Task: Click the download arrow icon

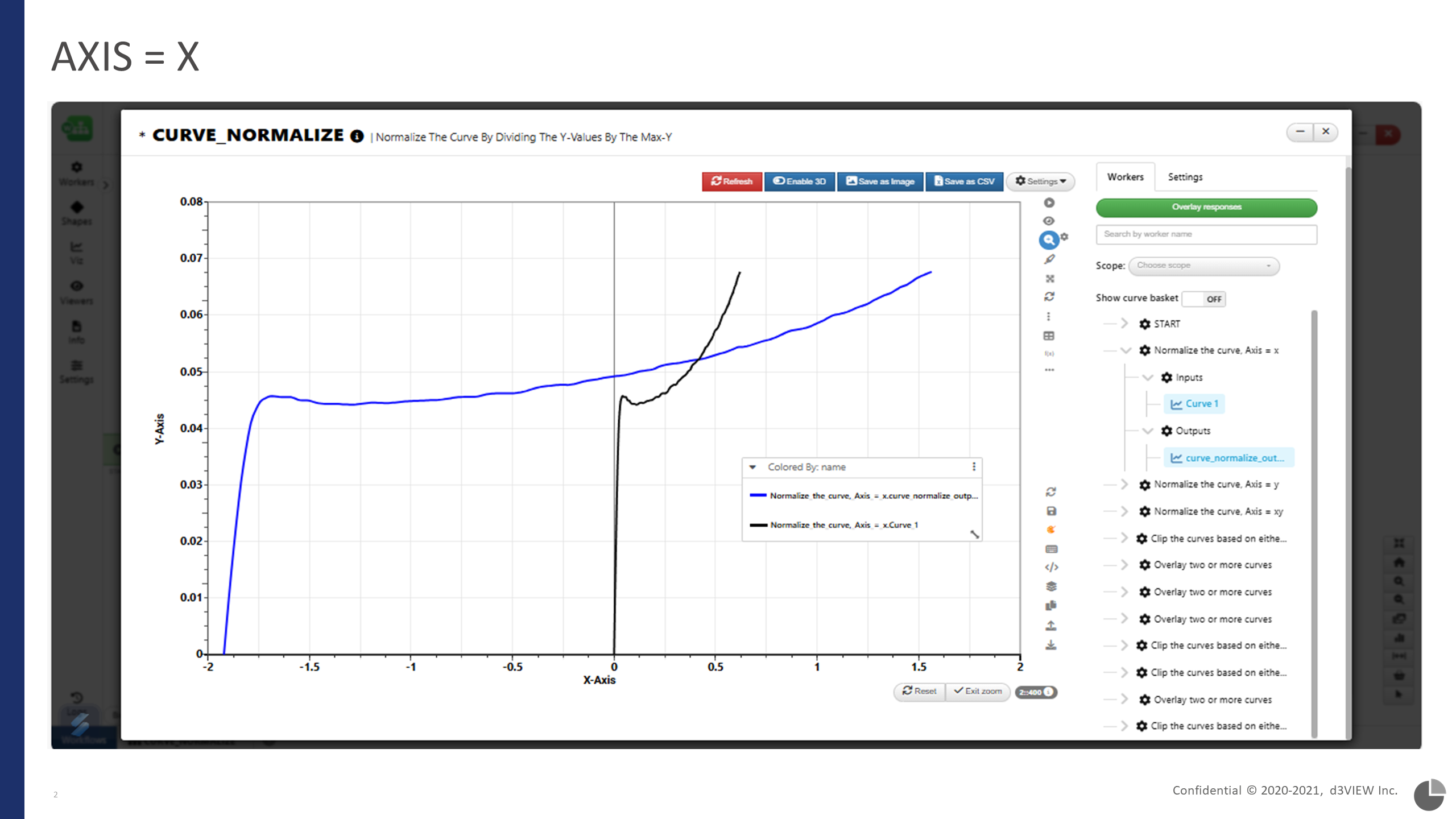Action: [x=1051, y=645]
